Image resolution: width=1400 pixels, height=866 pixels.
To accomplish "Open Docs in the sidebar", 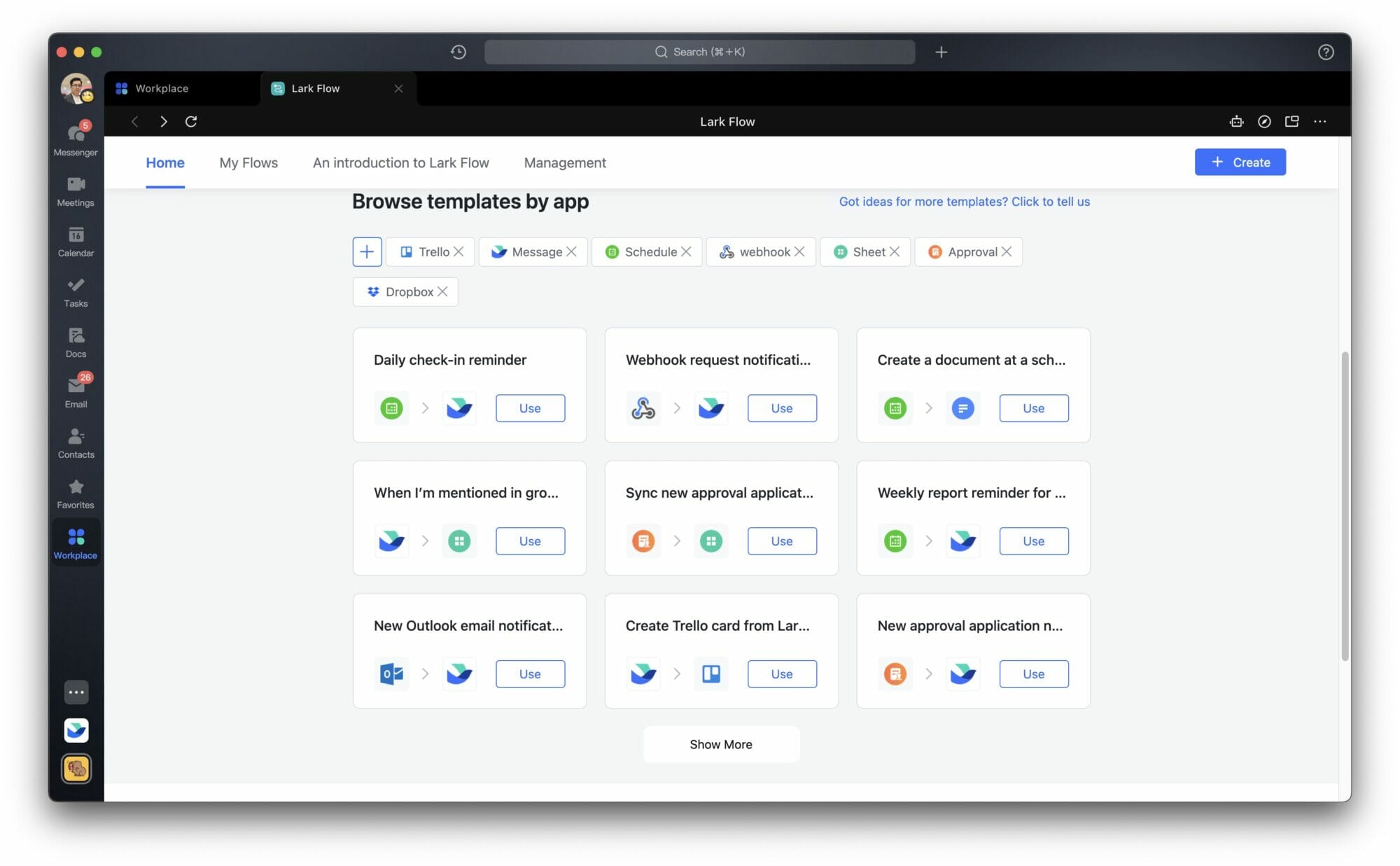I will 76,342.
